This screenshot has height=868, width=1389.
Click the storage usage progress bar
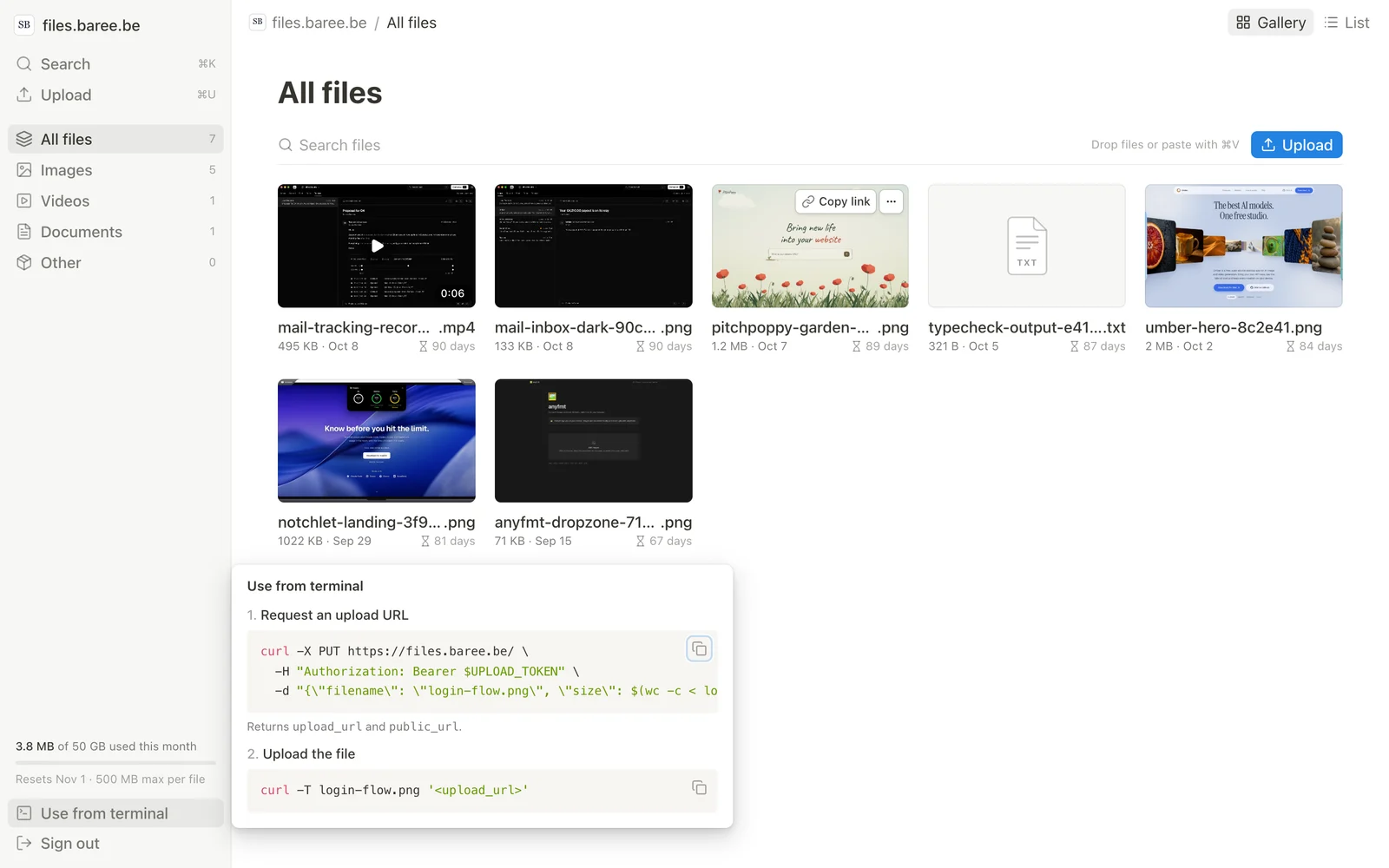pos(115,763)
